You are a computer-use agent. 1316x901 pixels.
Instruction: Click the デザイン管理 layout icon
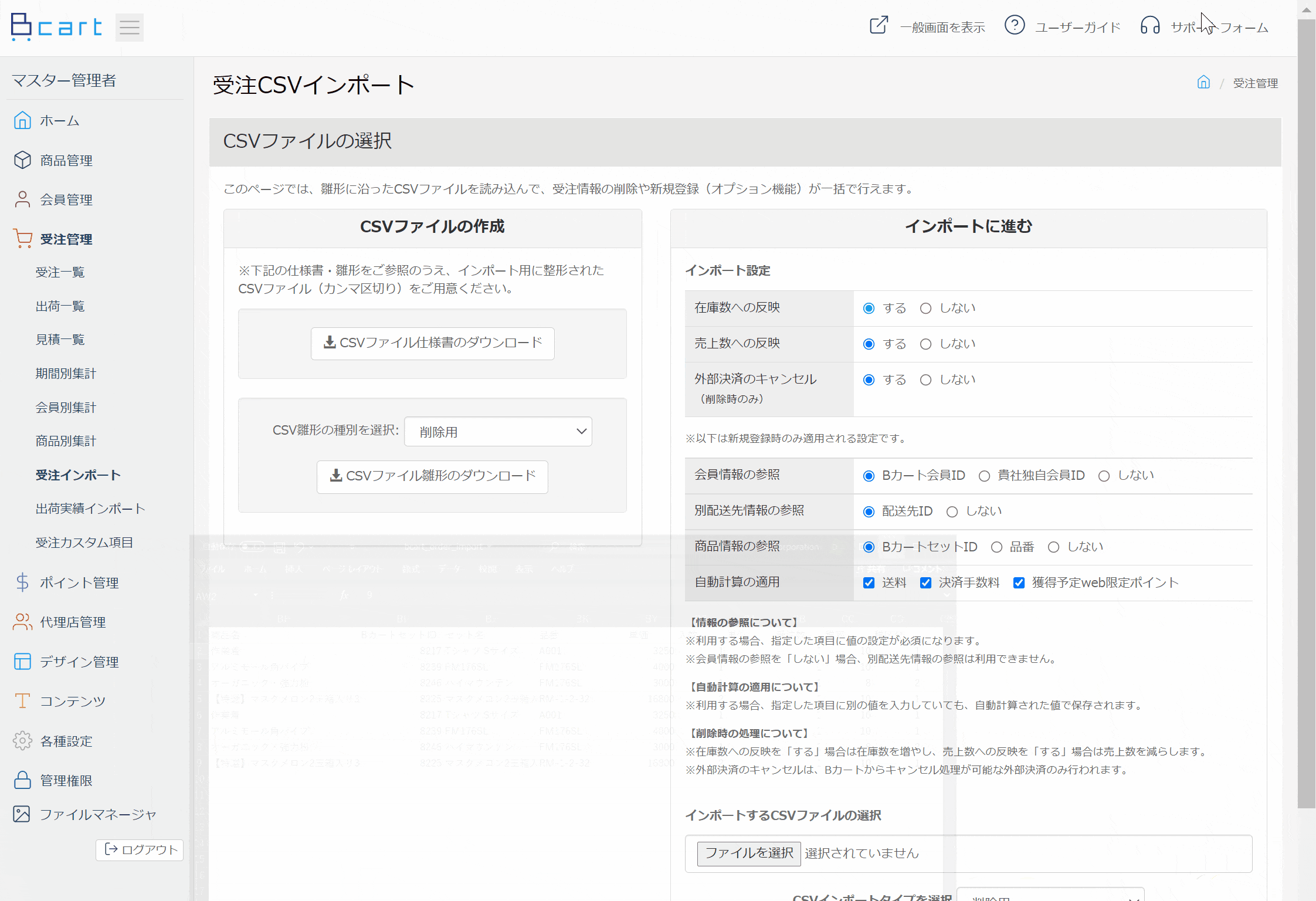click(x=22, y=662)
